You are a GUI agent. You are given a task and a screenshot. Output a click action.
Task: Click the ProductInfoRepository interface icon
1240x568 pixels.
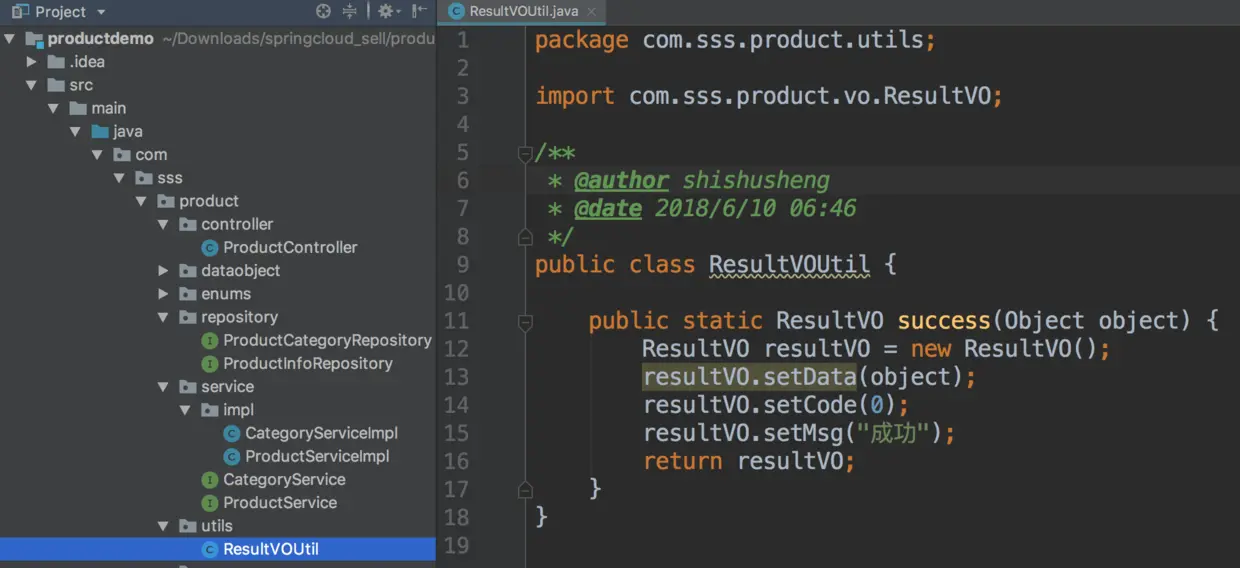[x=210, y=363]
